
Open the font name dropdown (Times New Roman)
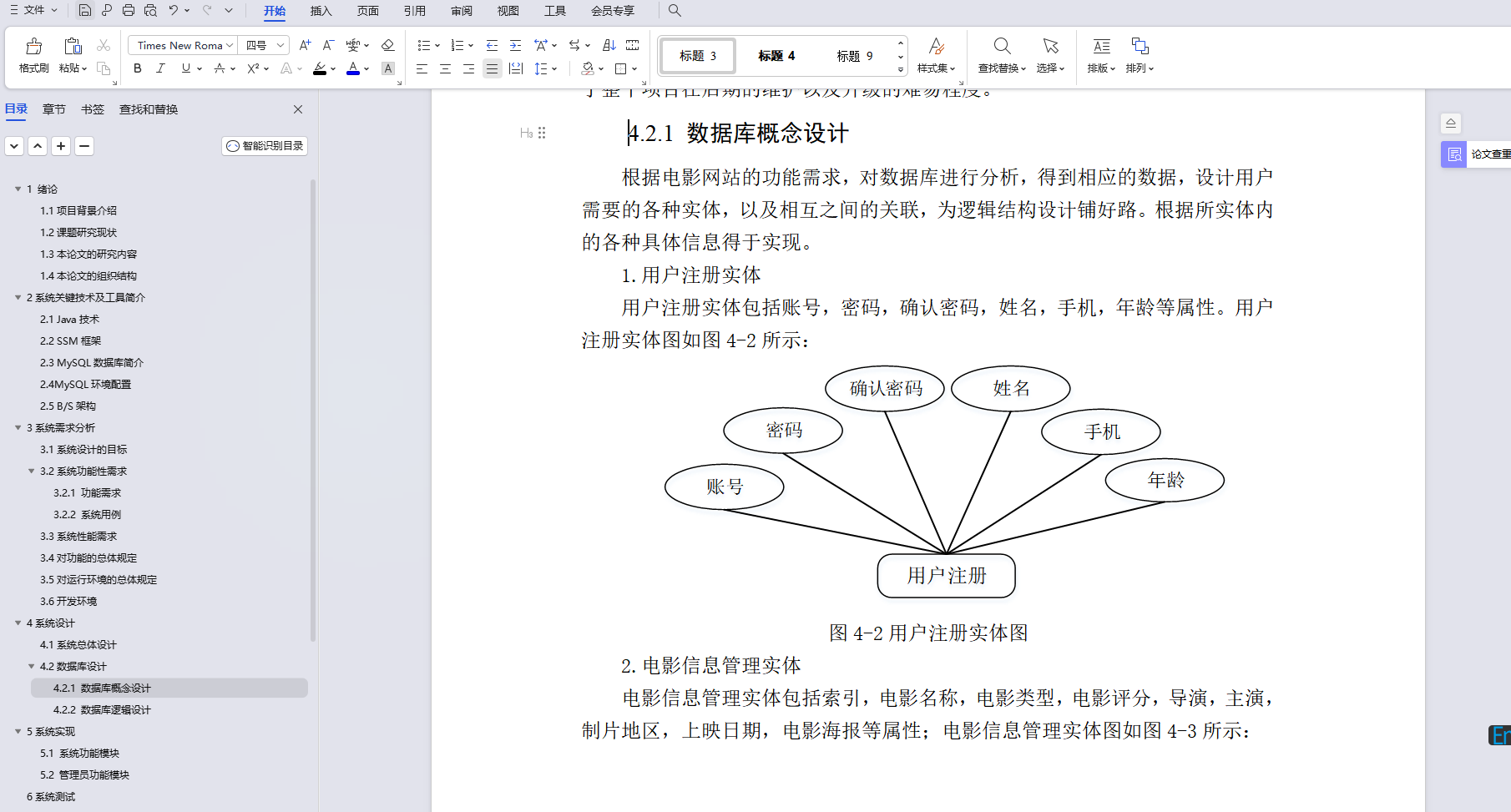coord(230,45)
